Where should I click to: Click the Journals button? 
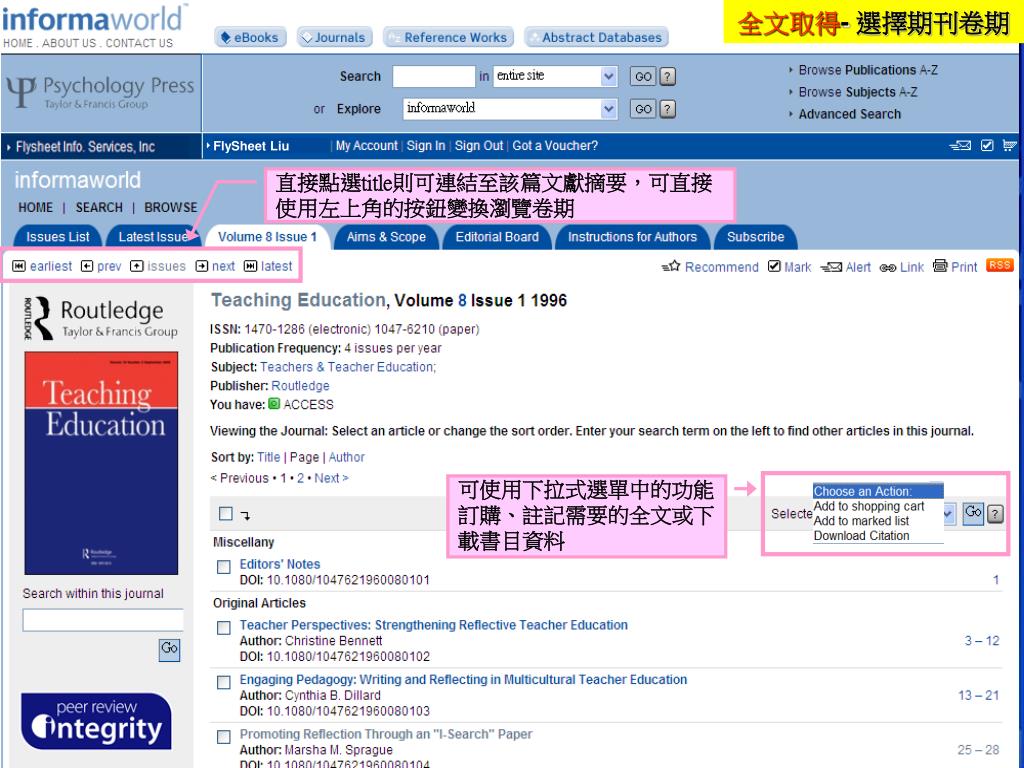click(x=334, y=37)
